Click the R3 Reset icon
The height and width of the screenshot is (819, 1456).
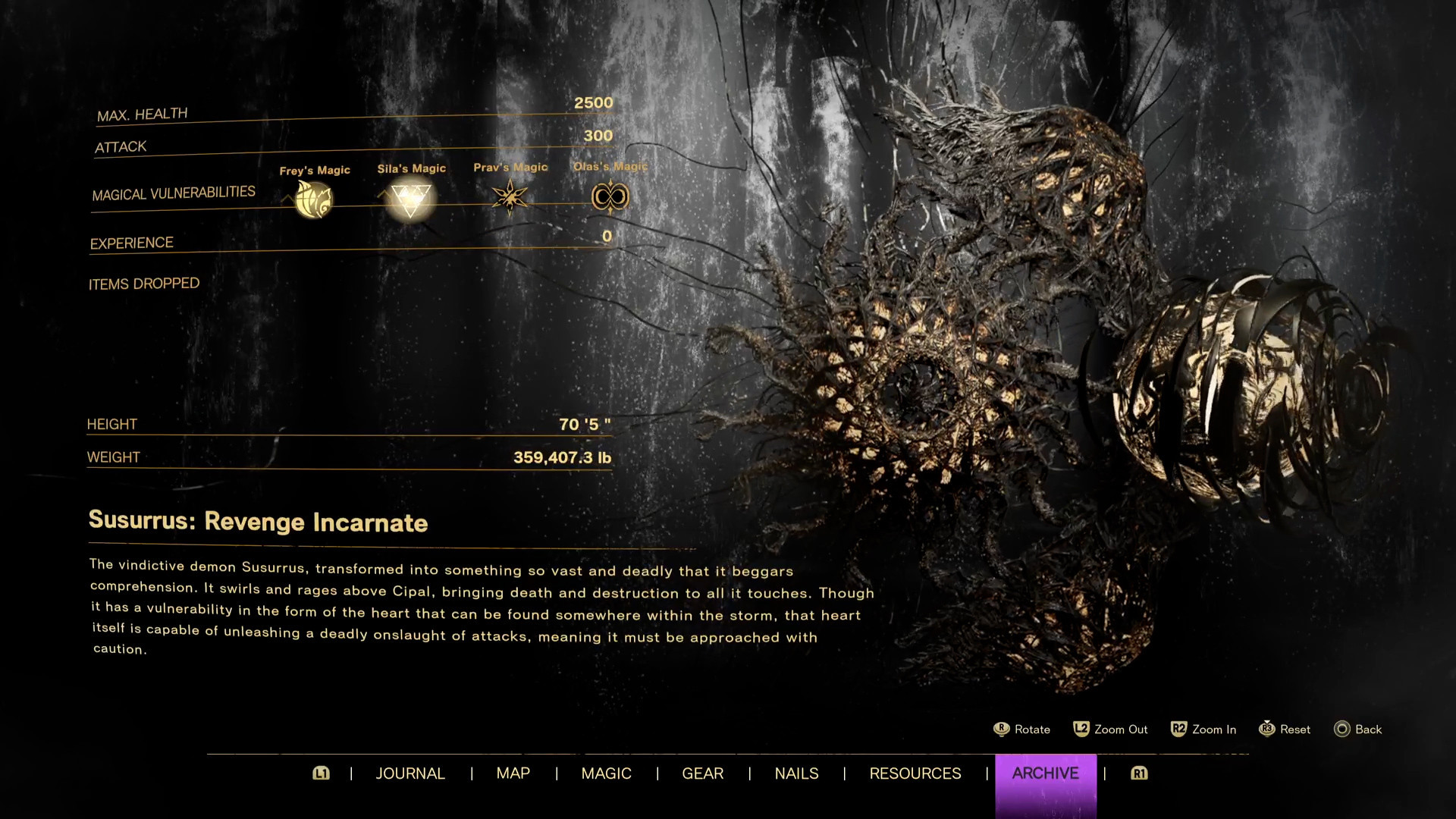[1266, 729]
